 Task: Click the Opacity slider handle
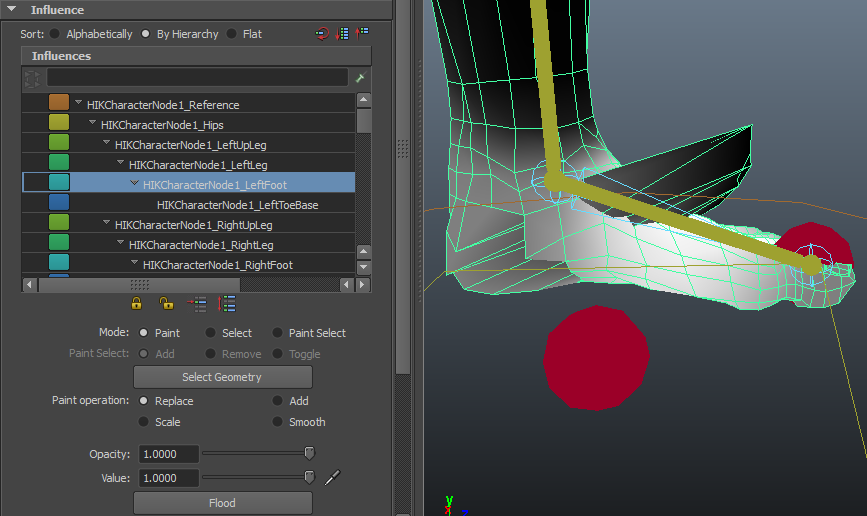(x=309, y=454)
